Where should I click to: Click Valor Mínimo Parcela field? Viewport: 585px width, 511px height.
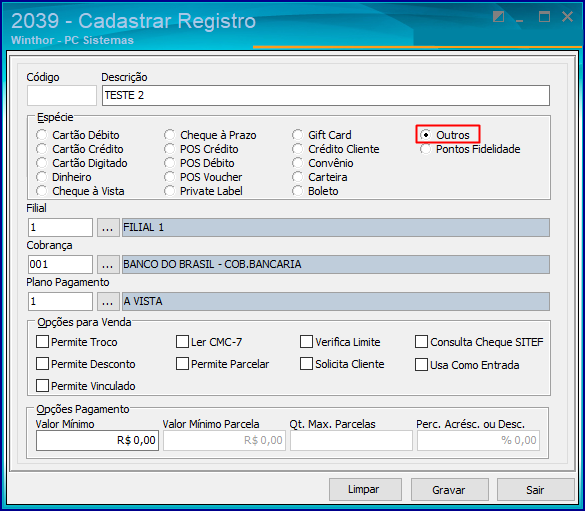(224, 441)
